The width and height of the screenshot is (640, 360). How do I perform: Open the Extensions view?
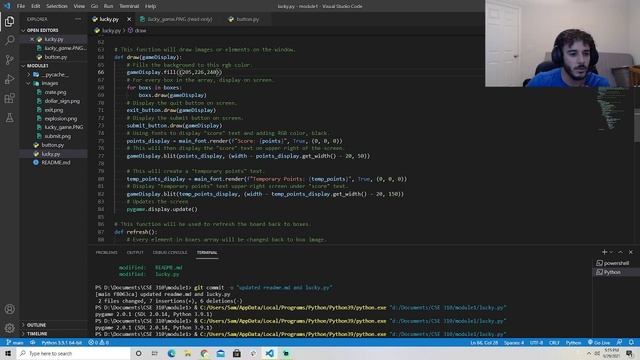coord(9,98)
